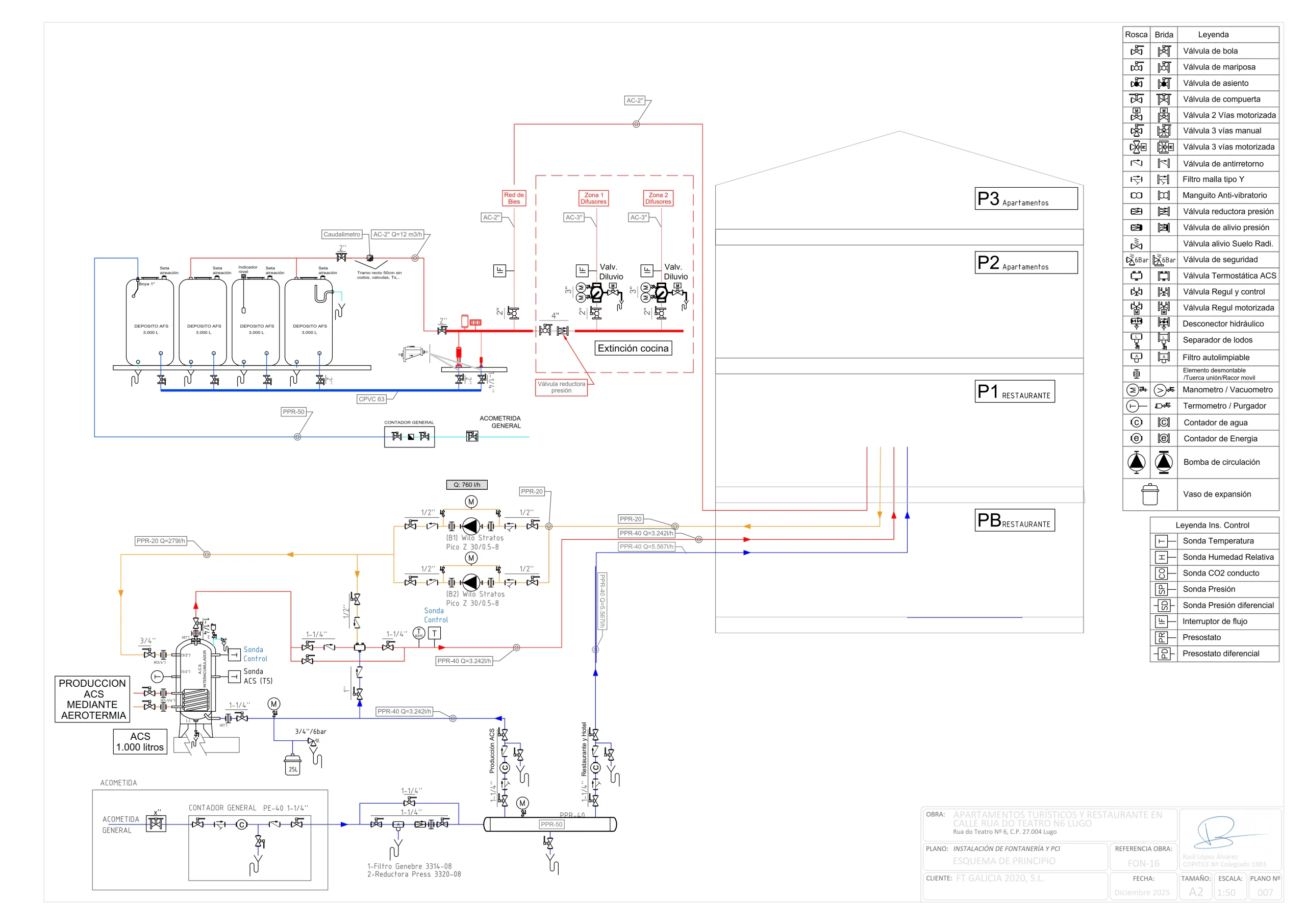Click the 25L expansion vessel symbol
Screen dimensions: 1306x924
pyautogui.click(x=292, y=765)
